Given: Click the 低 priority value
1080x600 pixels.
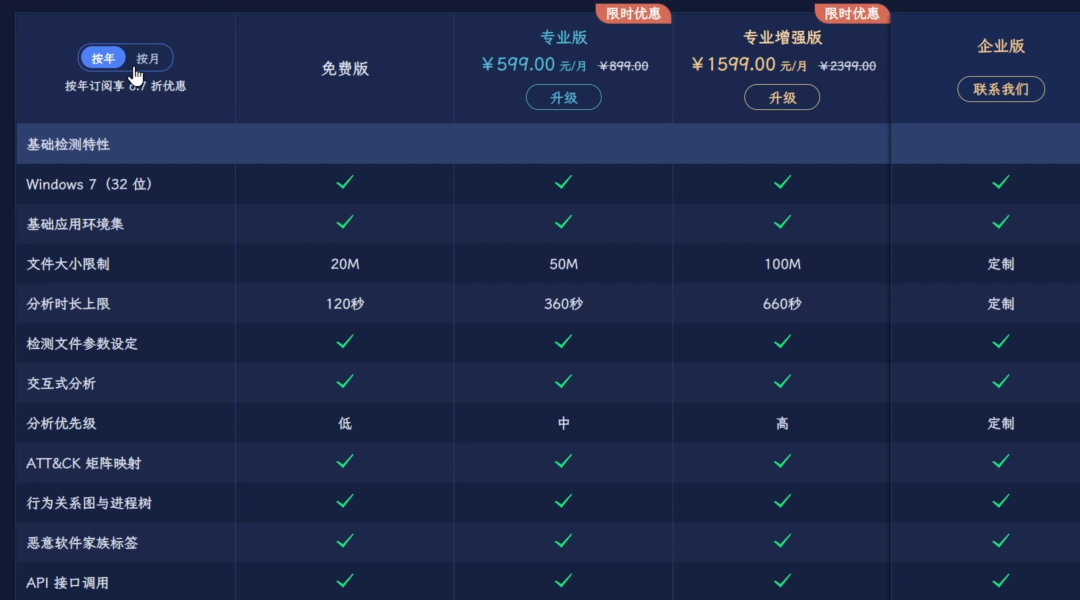Looking at the screenshot, I should 345,424.
